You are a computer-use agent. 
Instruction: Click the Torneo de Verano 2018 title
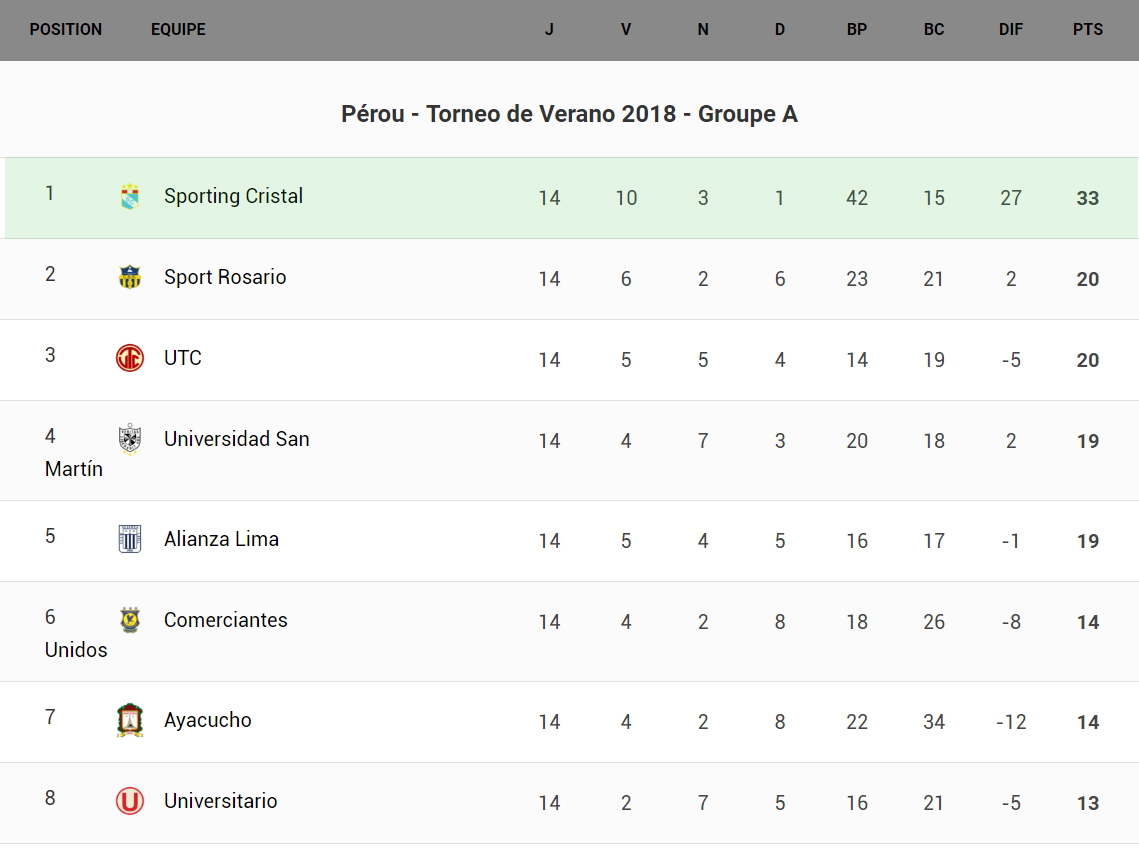tap(569, 114)
